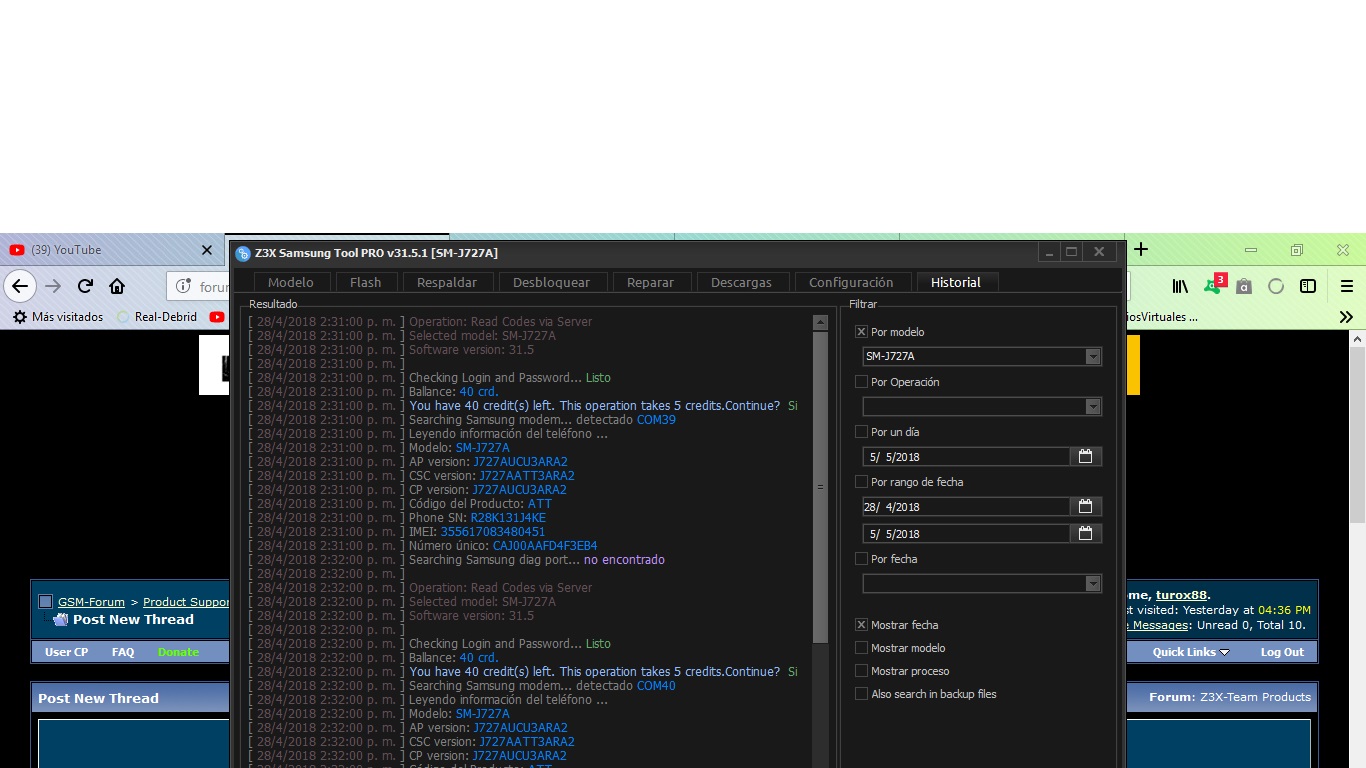This screenshot has width=1366, height=768.
Task: Select the Historial tab
Action: coord(956,283)
